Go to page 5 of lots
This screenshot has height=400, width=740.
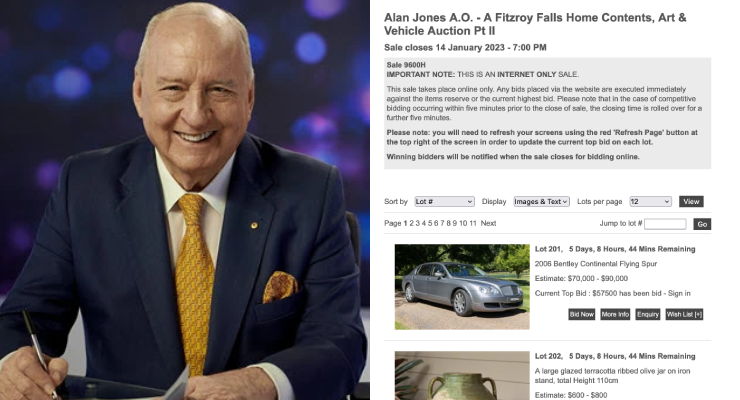pyautogui.click(x=430, y=223)
